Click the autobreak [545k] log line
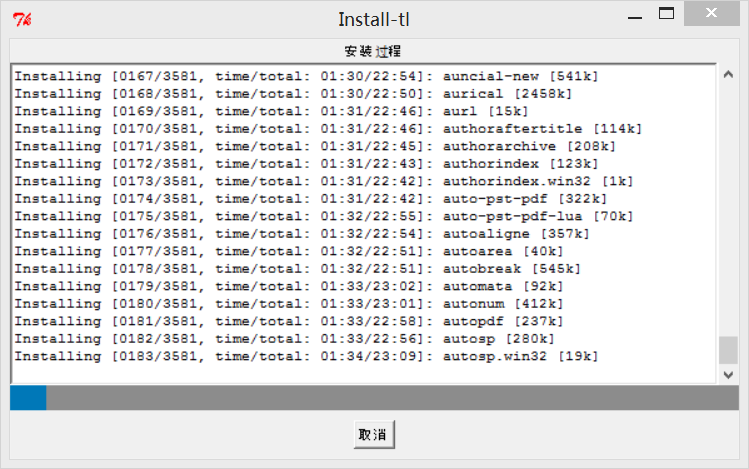 [x=298, y=269]
